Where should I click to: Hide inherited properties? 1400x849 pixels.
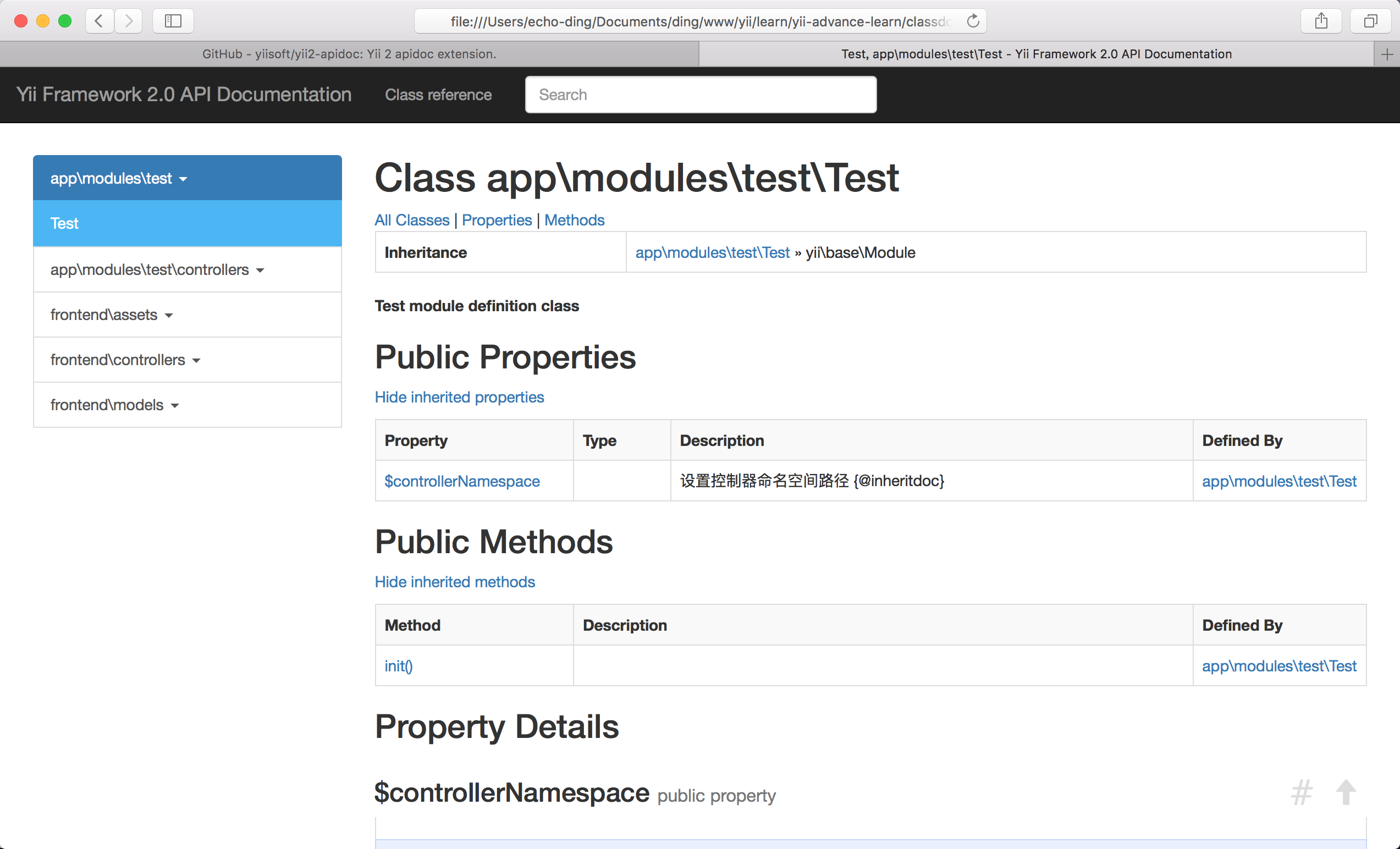459,396
